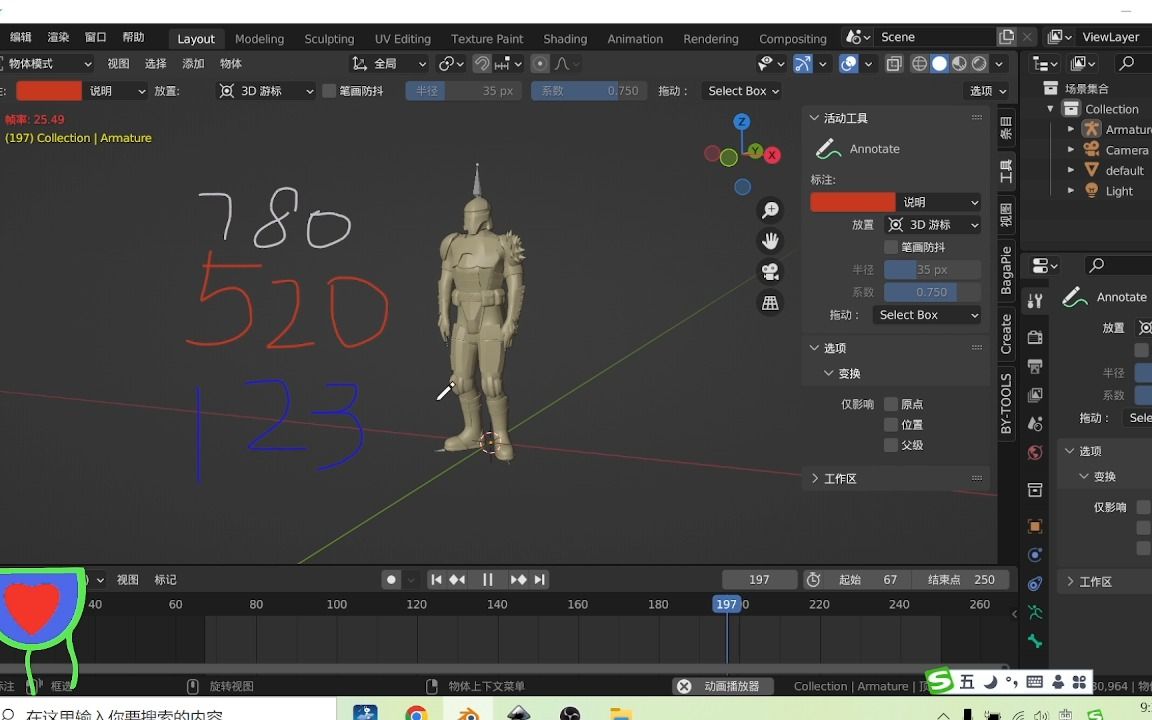
Task: Click the camera view icon in the viewport sidebar
Action: point(770,271)
